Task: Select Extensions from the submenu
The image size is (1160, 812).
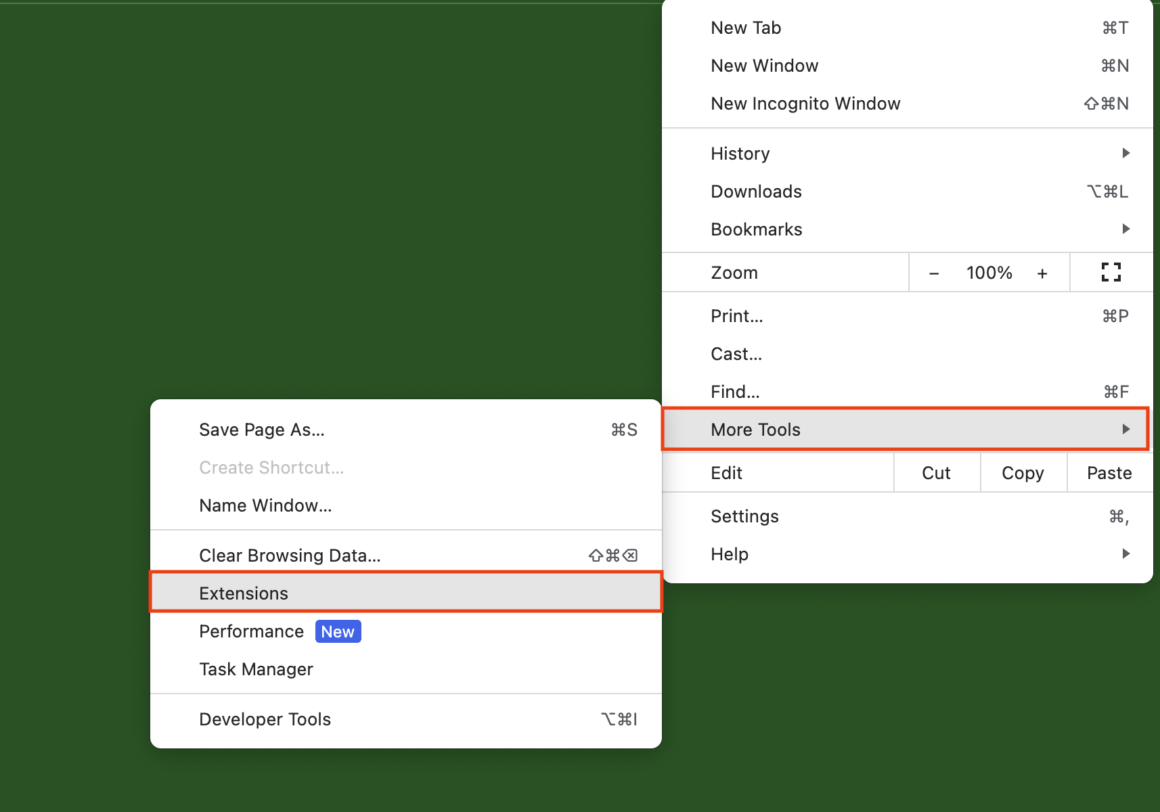Action: tap(243, 593)
